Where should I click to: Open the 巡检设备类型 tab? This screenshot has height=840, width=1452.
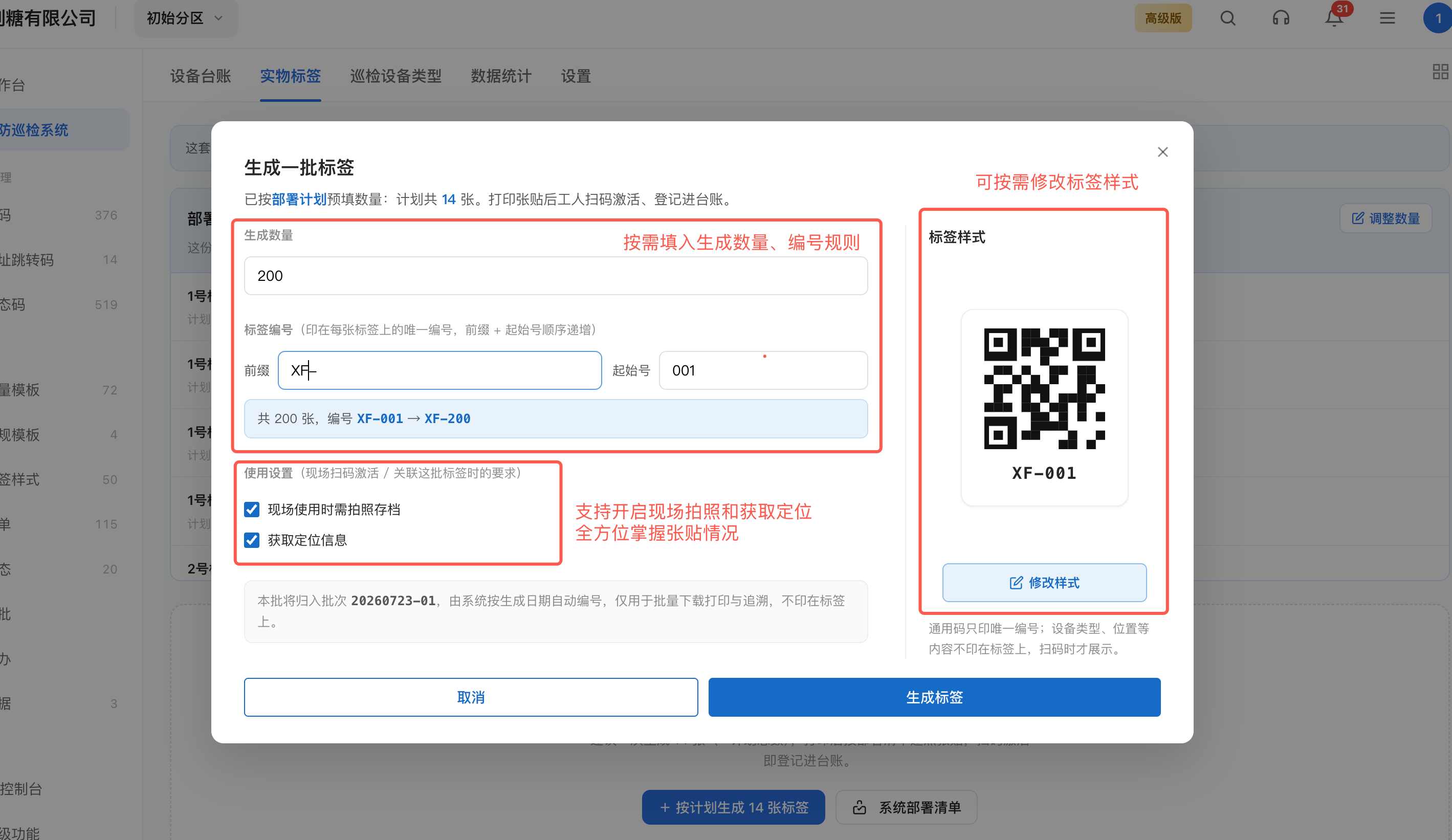click(396, 76)
